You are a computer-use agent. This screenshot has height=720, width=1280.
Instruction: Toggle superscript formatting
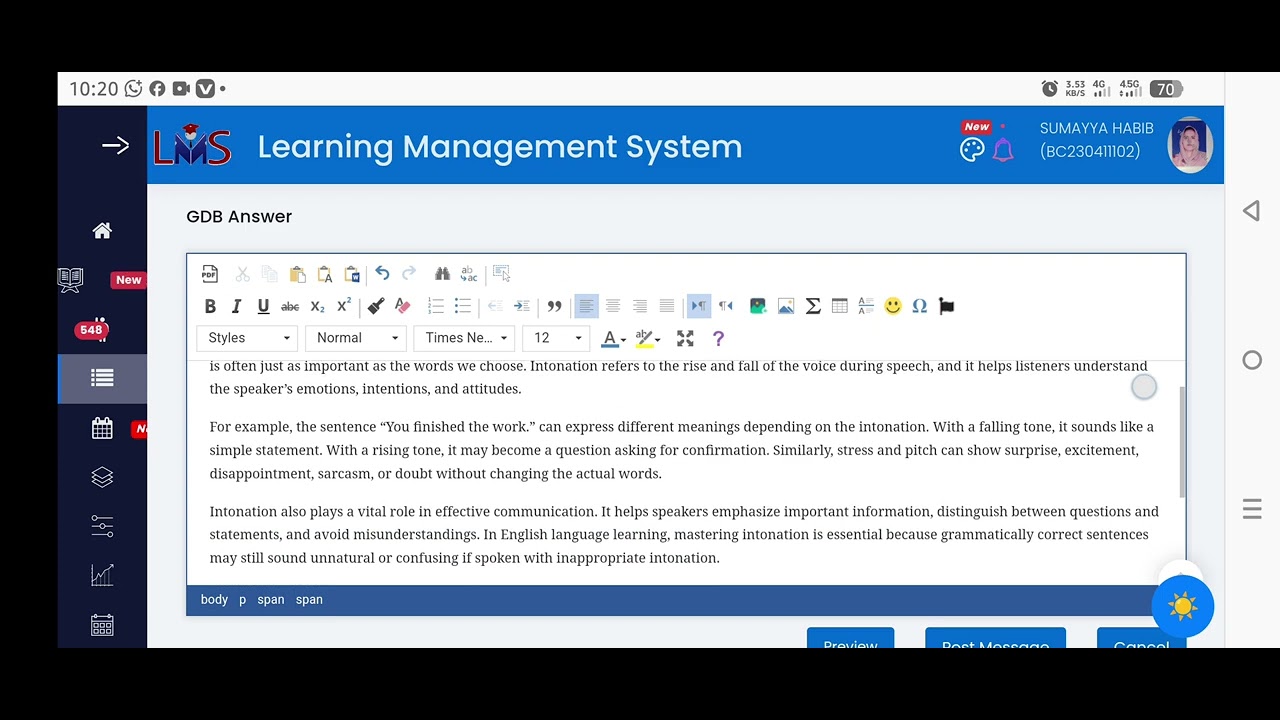pos(344,306)
